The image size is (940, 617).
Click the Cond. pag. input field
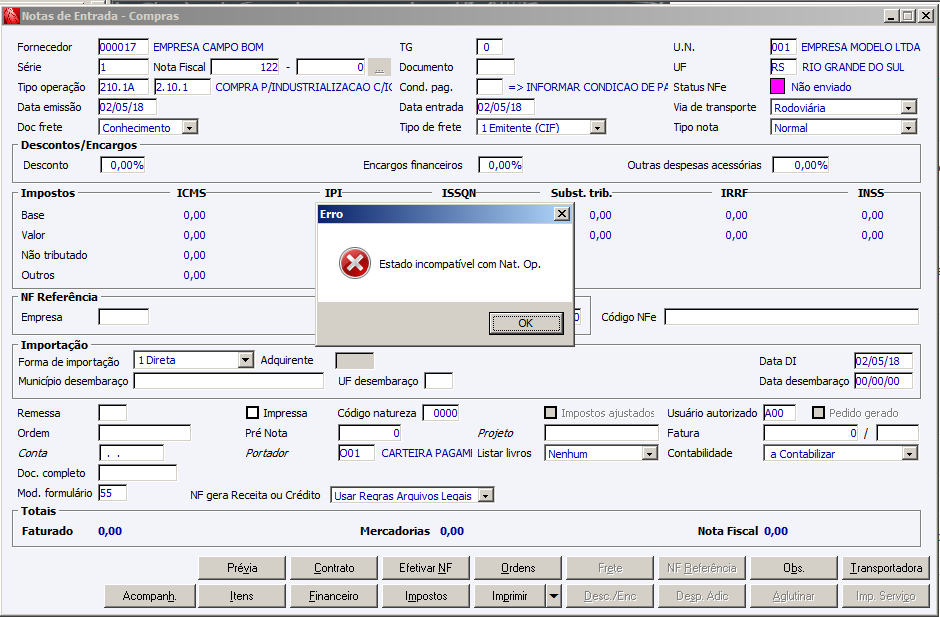click(489, 87)
